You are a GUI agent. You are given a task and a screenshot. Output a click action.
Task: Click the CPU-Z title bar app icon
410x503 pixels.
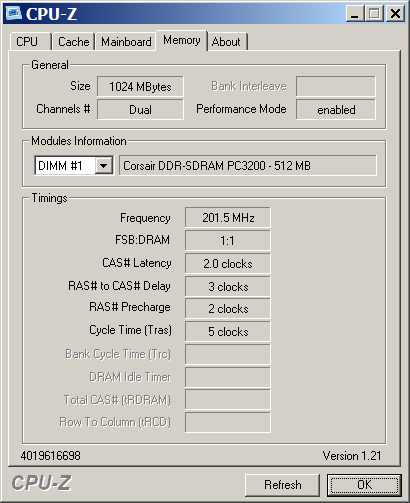point(13,13)
